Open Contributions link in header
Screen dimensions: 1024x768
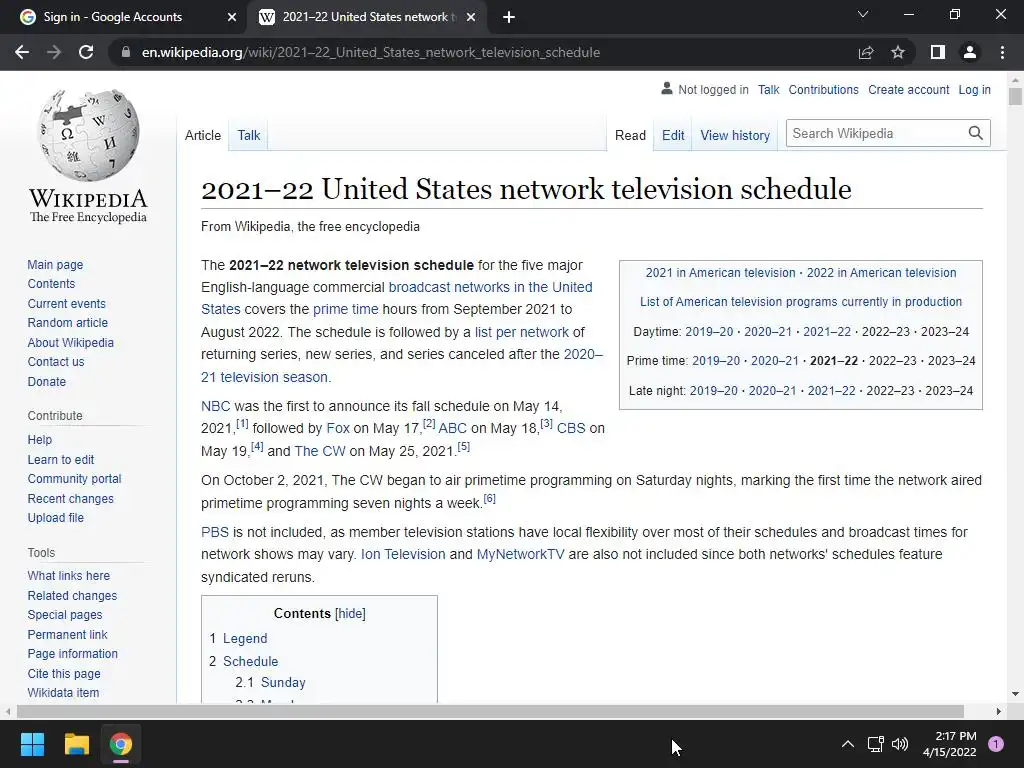823,89
